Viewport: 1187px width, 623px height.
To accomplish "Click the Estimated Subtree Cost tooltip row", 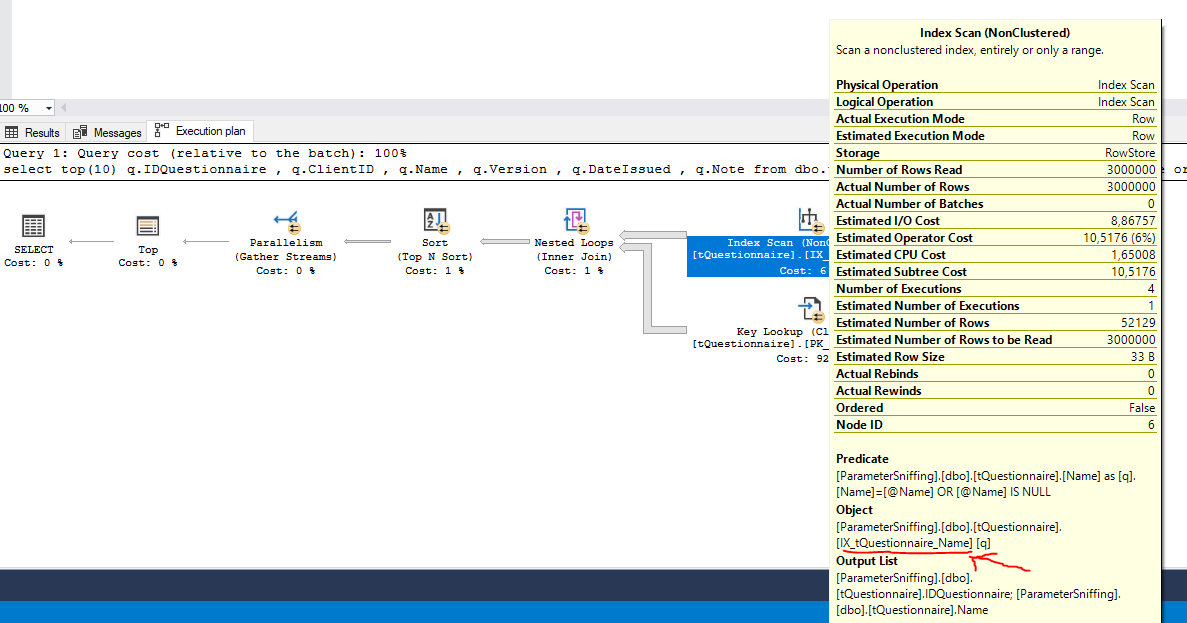I will pyautogui.click(x=995, y=272).
